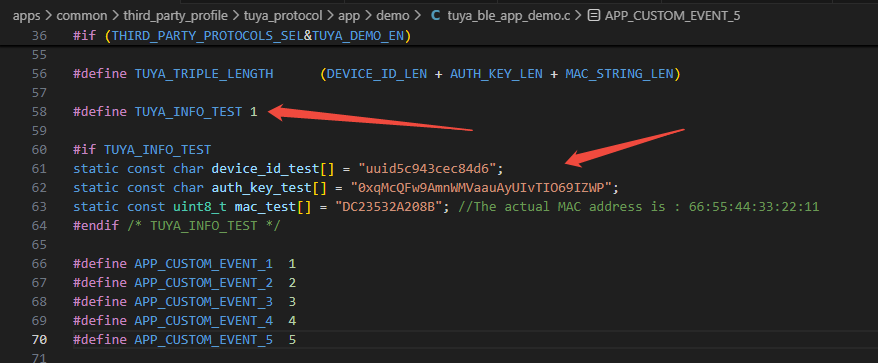Click the C file type icon in breadcrumb

tap(435, 16)
